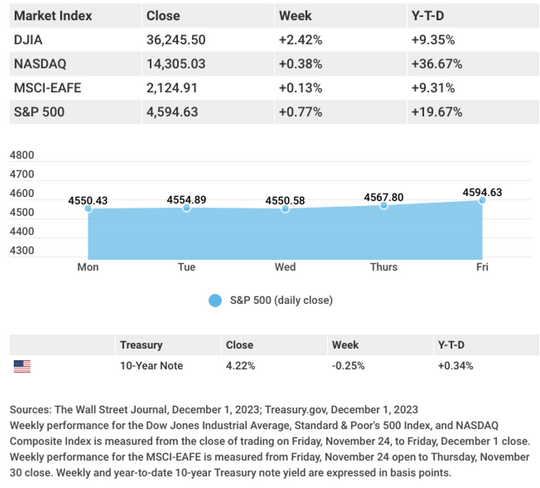Click the Y-T-D header in index table
The height and width of the screenshot is (488, 540).
point(428,16)
